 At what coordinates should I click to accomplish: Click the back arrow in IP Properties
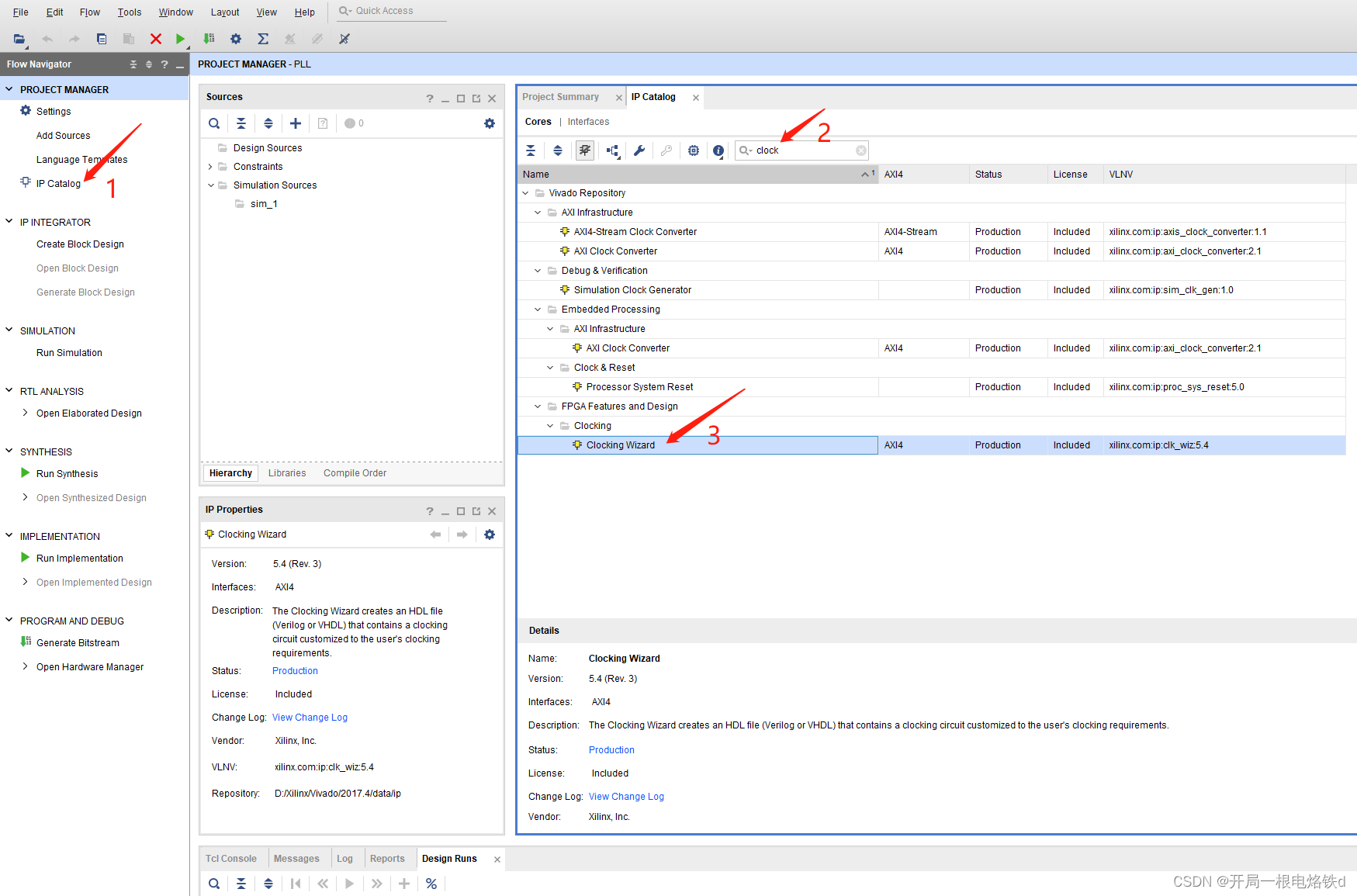[x=435, y=534]
